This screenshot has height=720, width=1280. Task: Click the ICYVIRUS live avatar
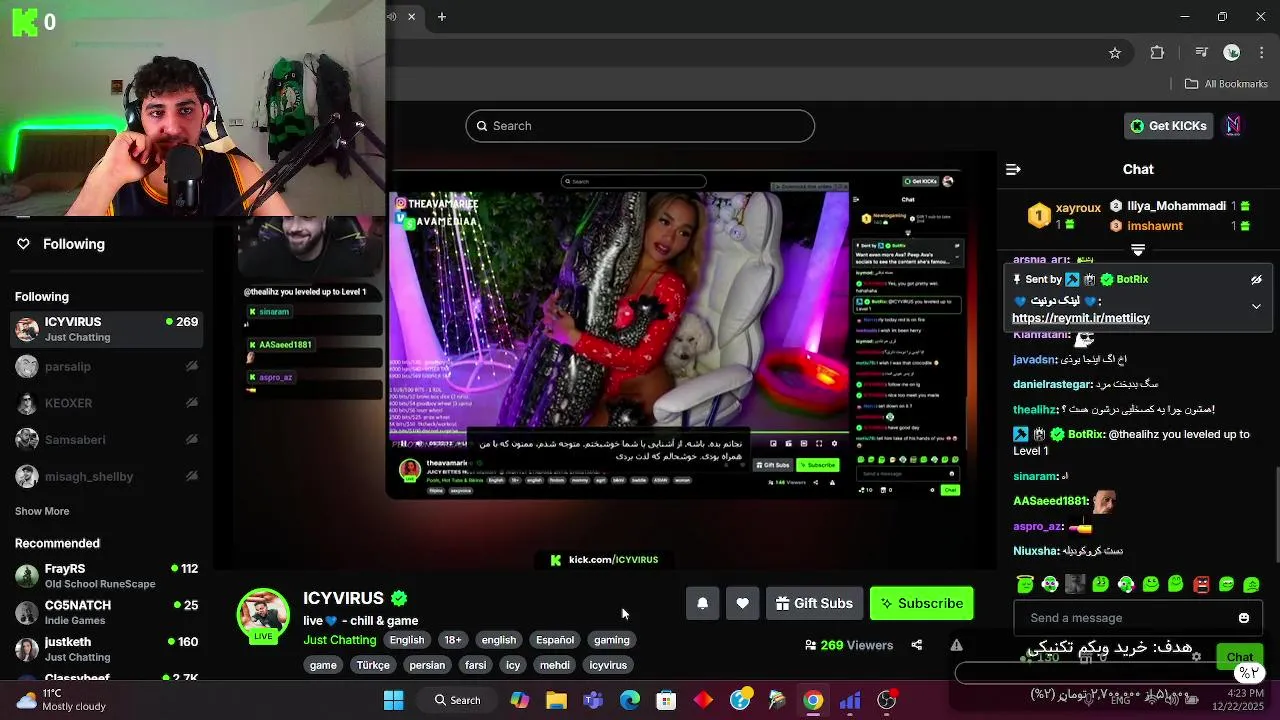click(x=263, y=615)
